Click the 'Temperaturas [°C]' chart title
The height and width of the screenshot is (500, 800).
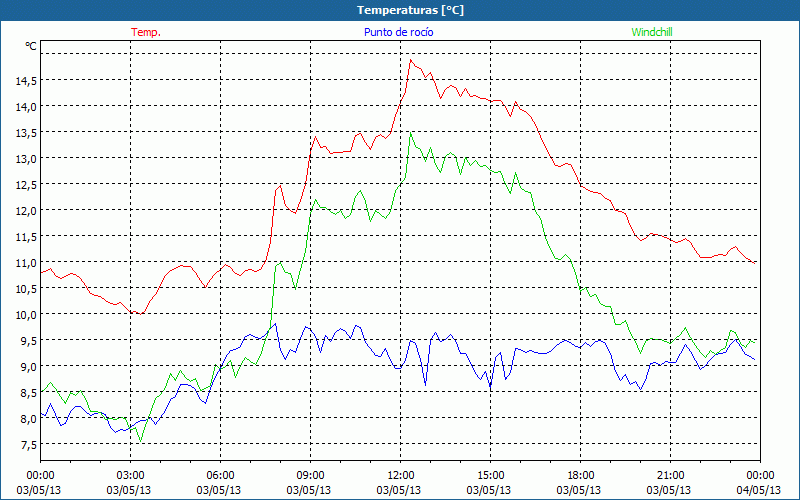click(x=410, y=10)
